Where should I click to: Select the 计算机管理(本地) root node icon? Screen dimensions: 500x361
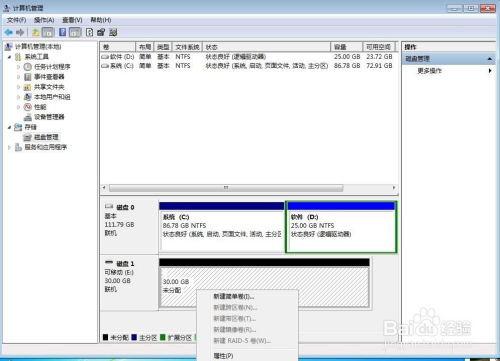pos(9,47)
